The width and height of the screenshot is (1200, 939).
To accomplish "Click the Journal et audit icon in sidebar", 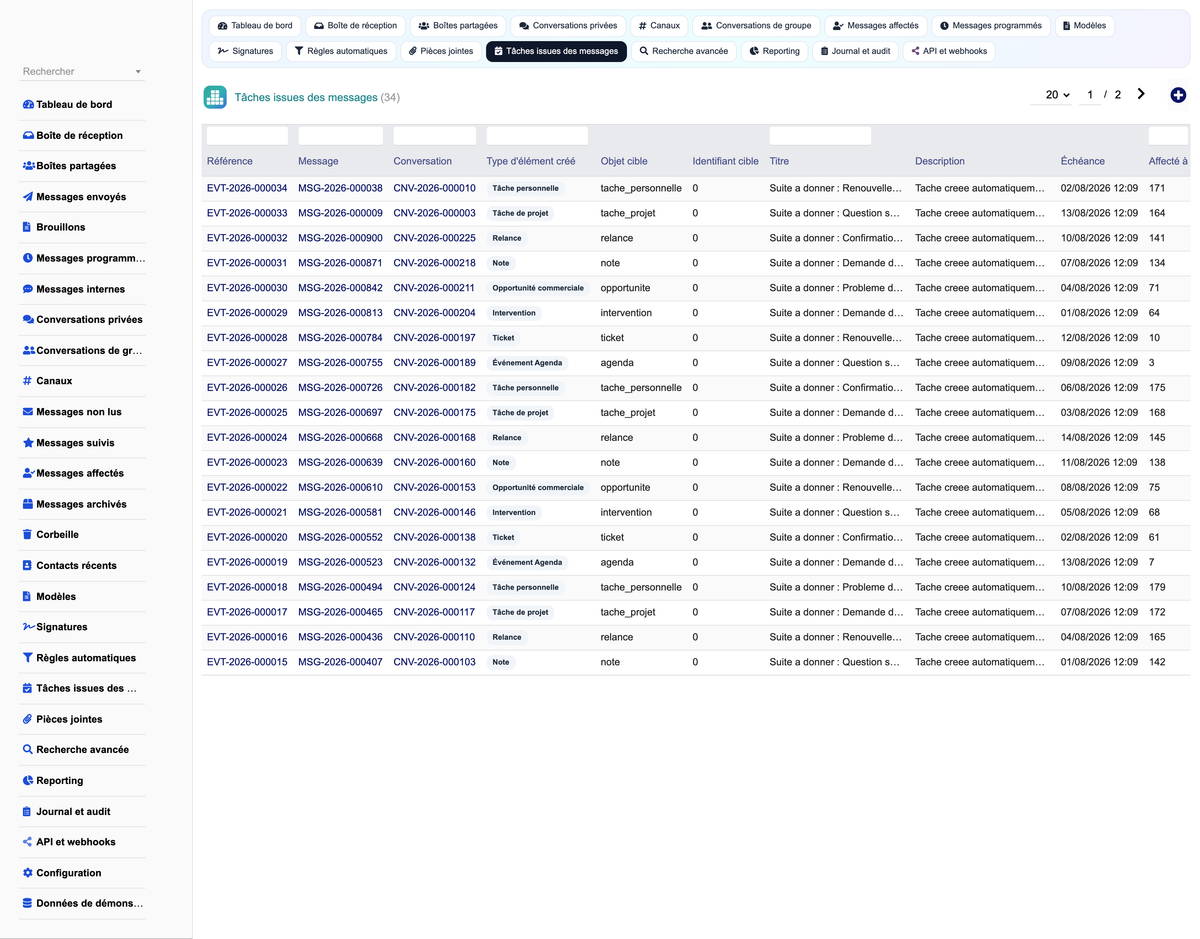I will click(27, 811).
